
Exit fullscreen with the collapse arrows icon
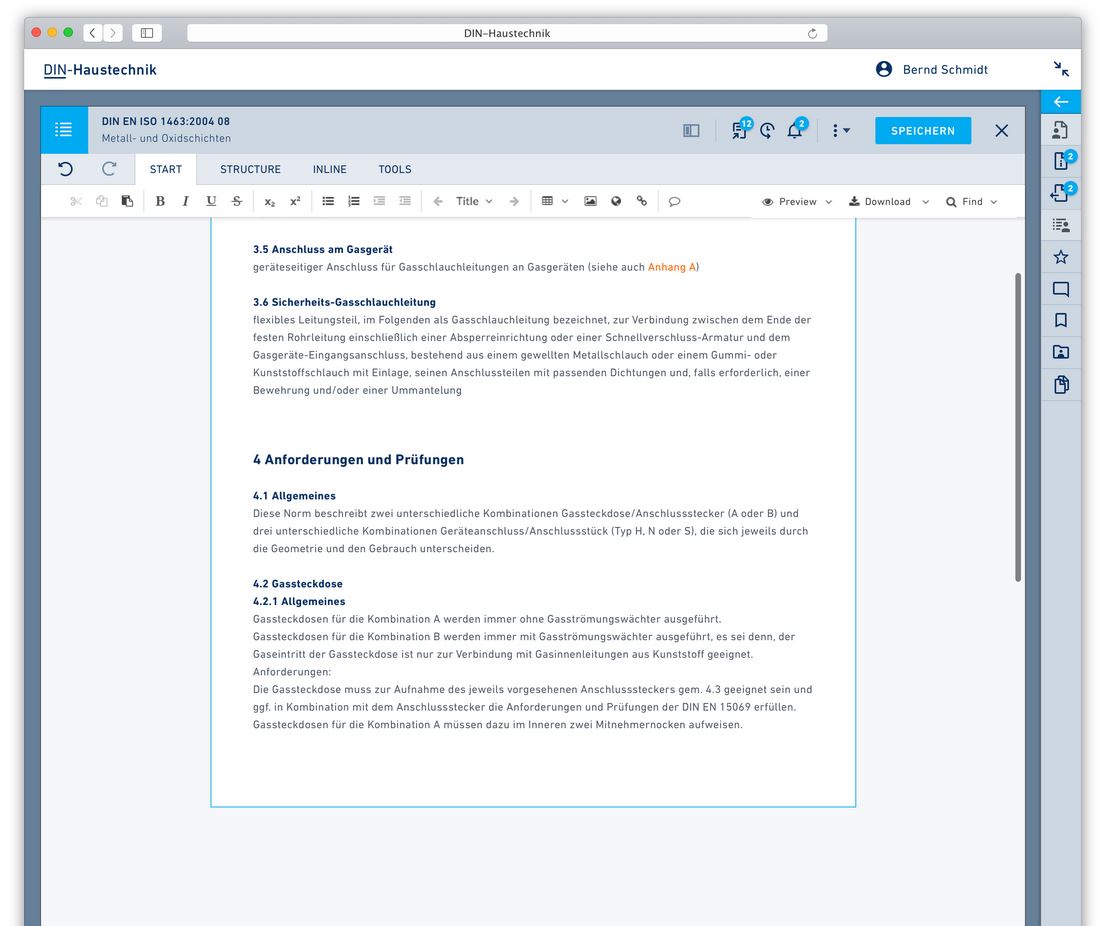(x=1061, y=69)
